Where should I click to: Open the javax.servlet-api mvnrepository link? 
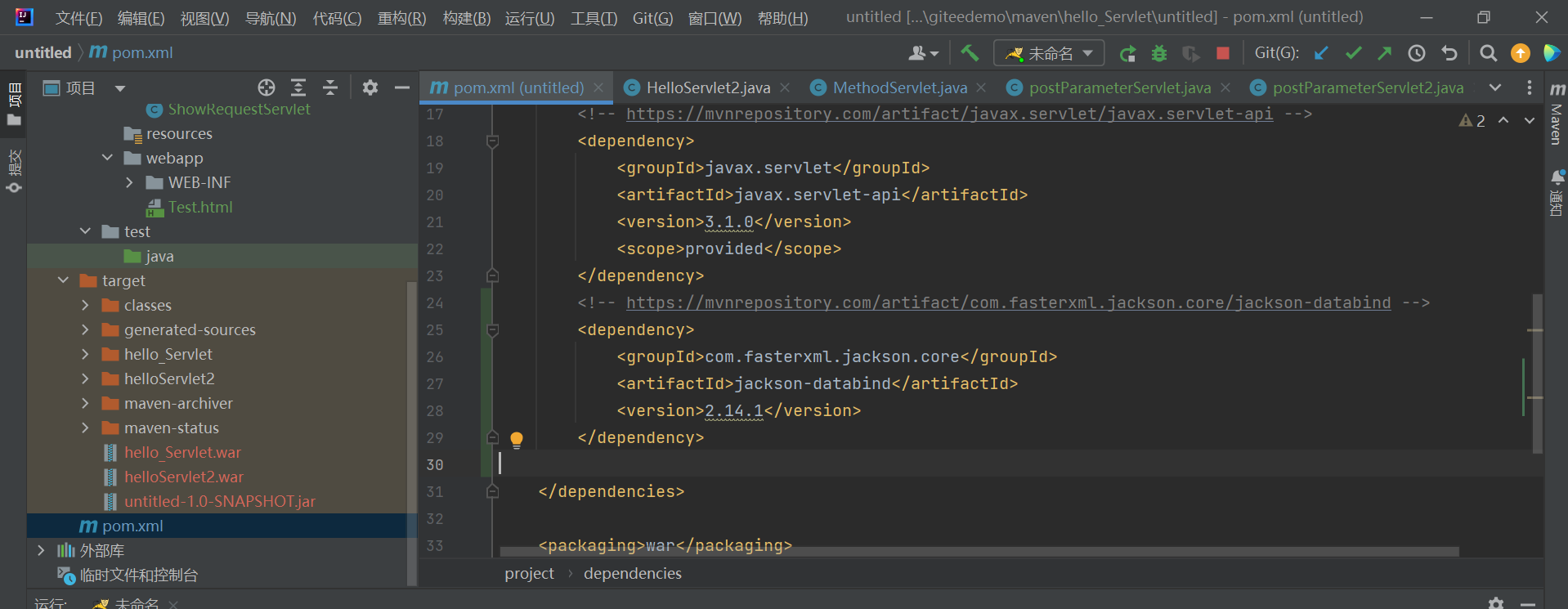949,114
